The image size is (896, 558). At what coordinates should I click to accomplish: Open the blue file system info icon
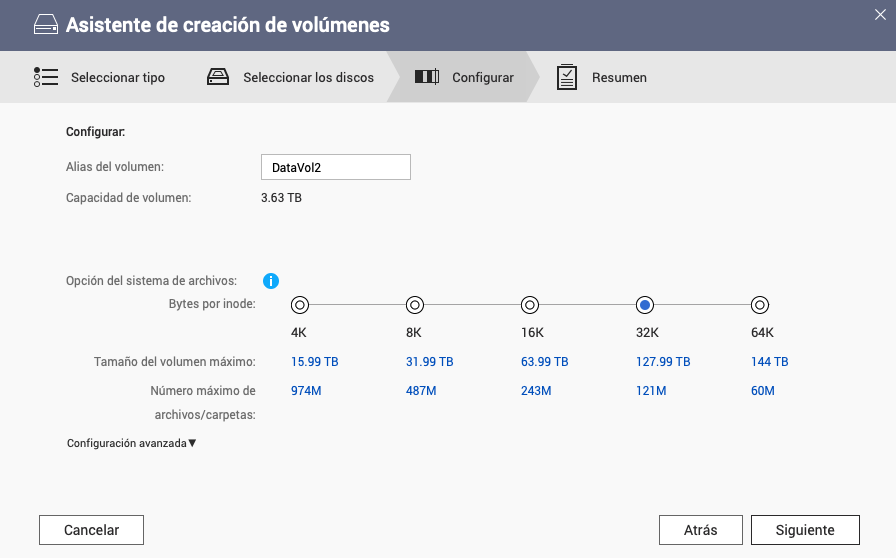pos(270,281)
